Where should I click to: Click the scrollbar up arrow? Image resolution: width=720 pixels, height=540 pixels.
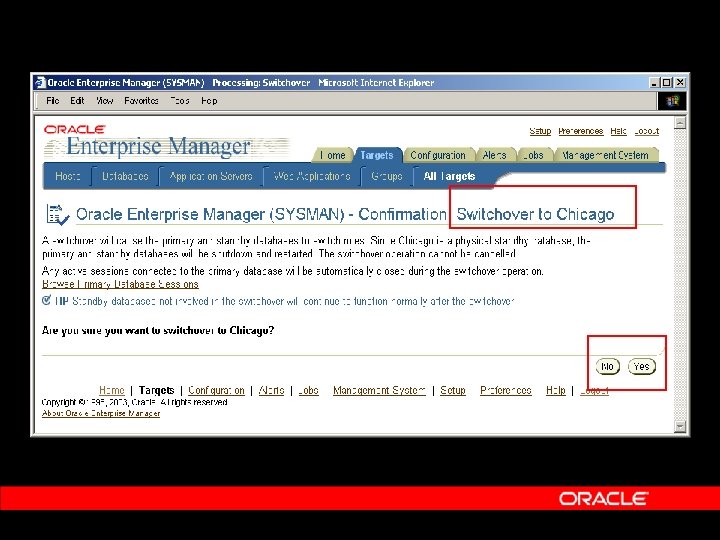pyautogui.click(x=680, y=123)
